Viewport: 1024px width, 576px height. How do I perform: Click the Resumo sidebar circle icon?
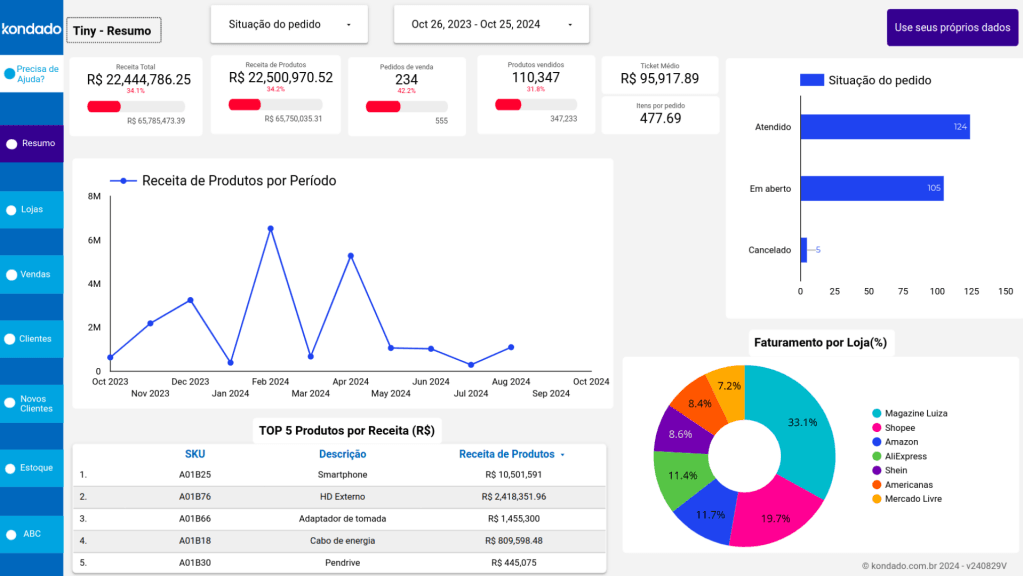(12, 144)
